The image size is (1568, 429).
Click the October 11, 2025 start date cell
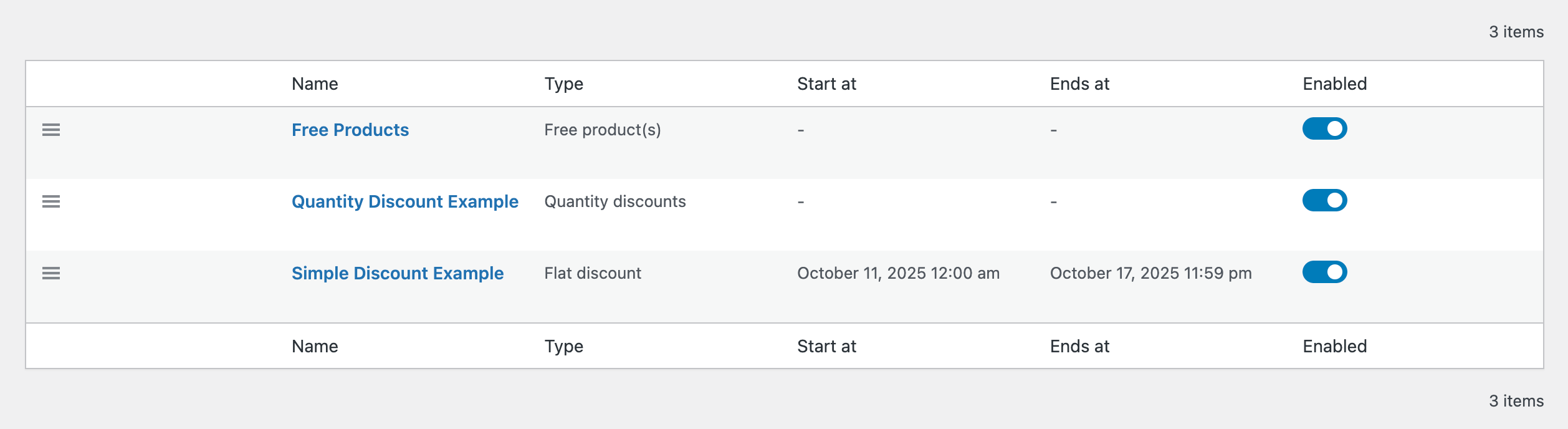coord(898,273)
